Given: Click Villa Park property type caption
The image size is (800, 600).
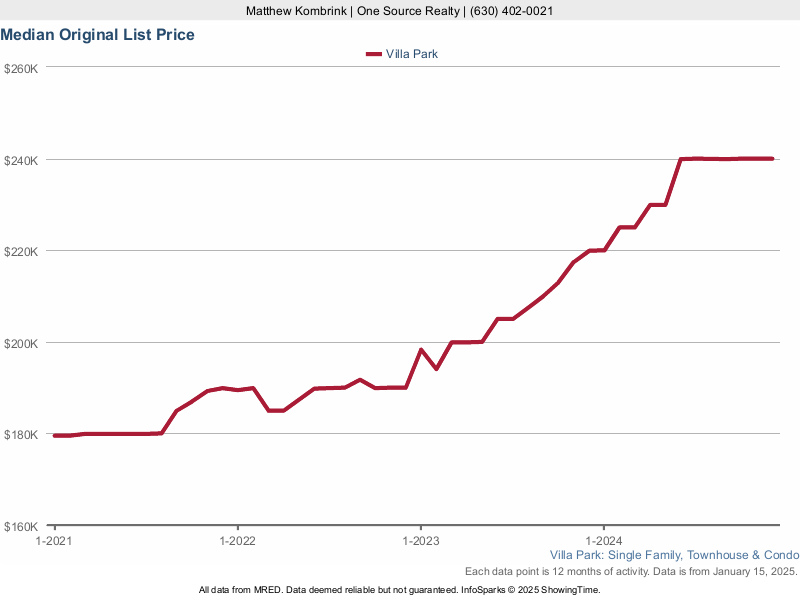Looking at the screenshot, I should pyautogui.click(x=674, y=555).
